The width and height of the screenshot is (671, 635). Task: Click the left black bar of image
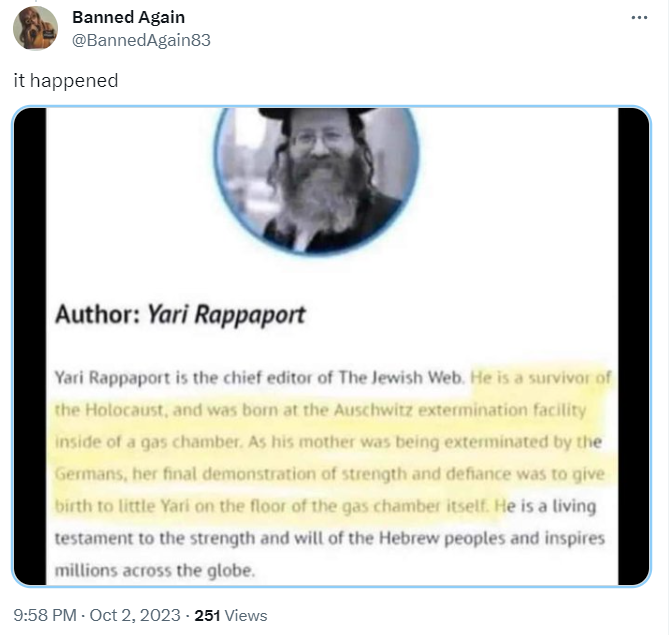click(30, 346)
